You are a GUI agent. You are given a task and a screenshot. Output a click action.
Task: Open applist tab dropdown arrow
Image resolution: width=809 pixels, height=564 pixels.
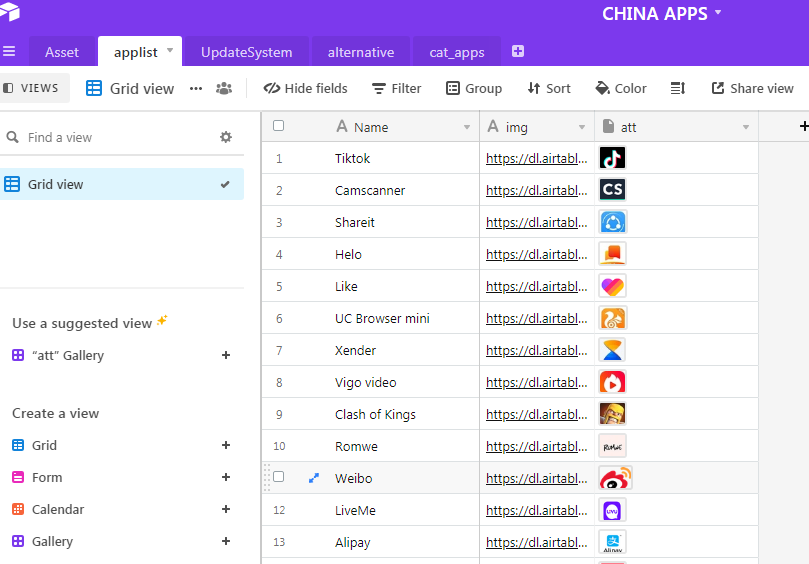(170, 51)
